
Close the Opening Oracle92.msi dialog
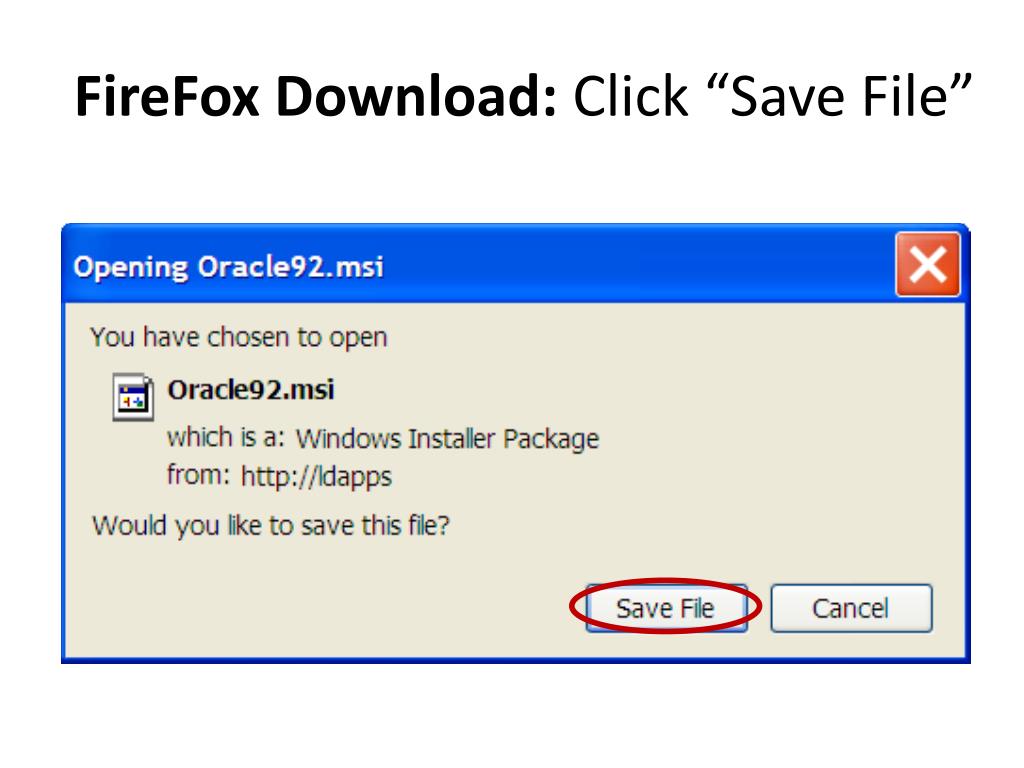[928, 264]
